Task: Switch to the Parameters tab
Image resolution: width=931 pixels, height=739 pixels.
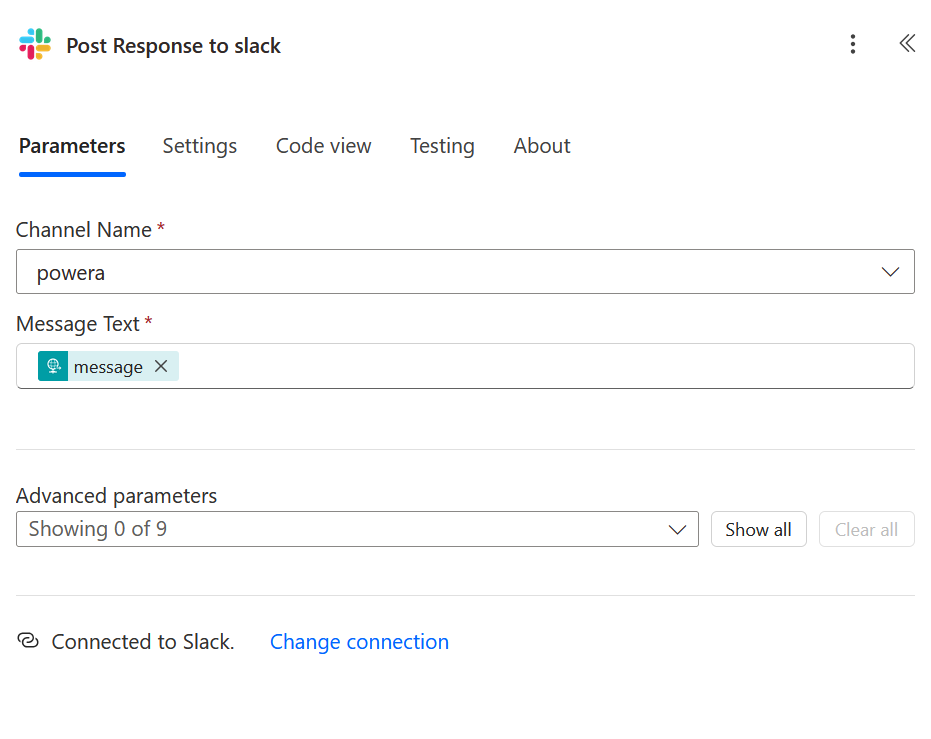Action: 72,146
